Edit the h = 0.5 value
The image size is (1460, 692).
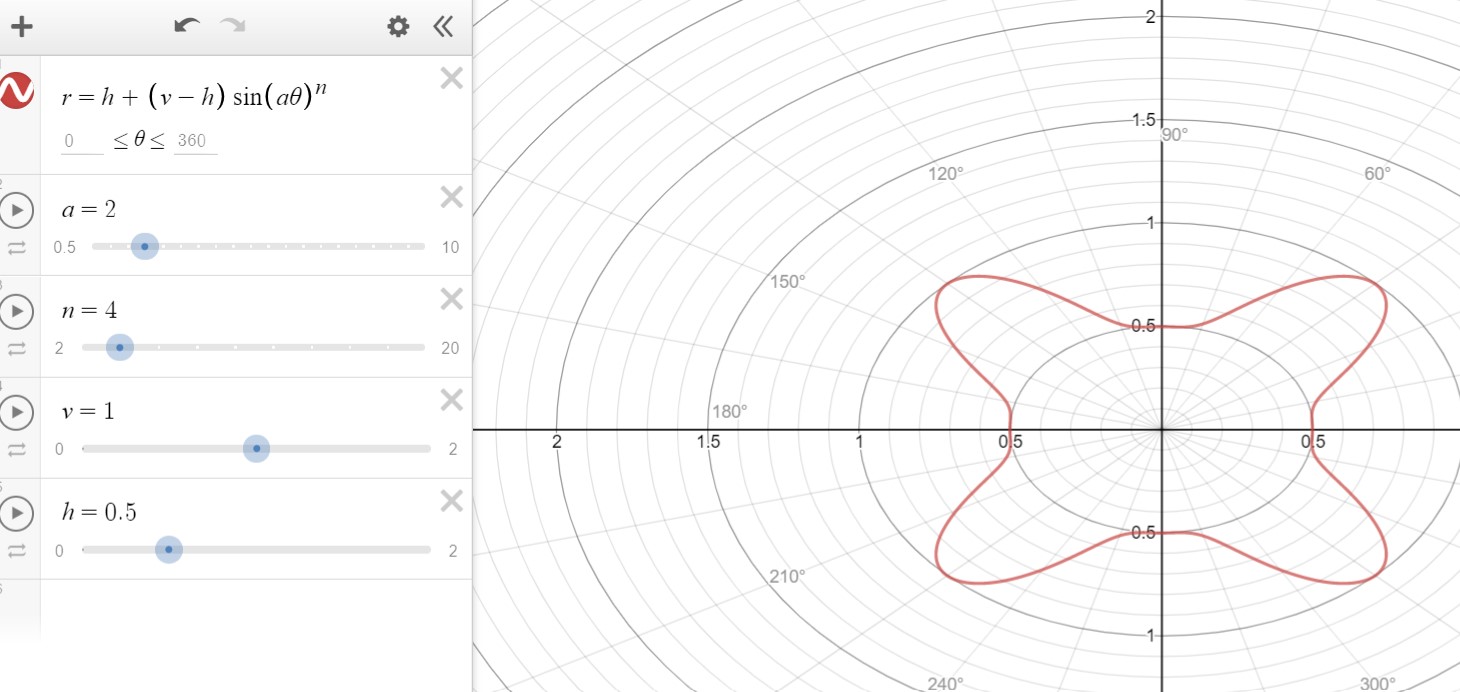(x=99, y=512)
